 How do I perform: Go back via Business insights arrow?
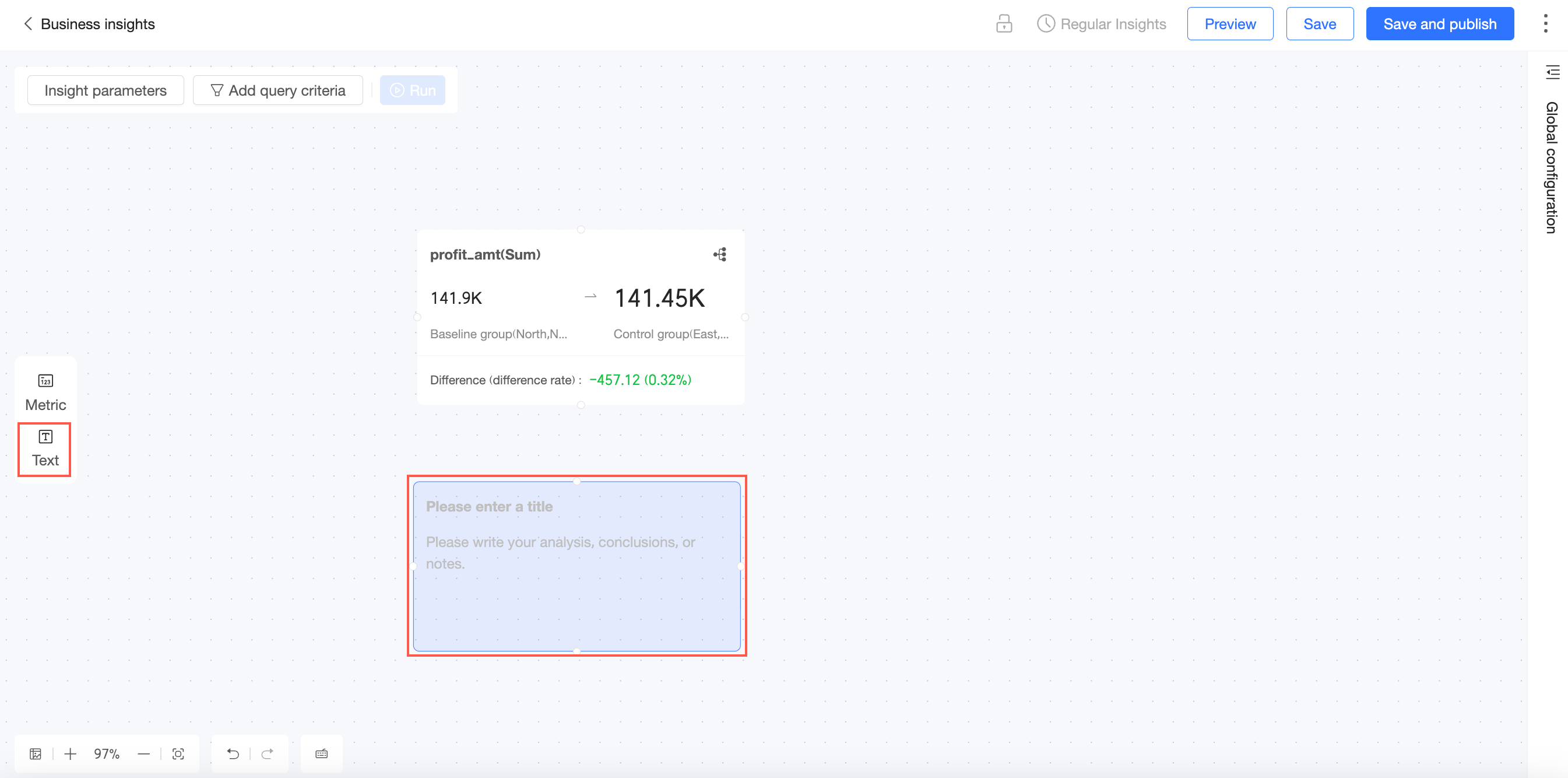tap(28, 24)
